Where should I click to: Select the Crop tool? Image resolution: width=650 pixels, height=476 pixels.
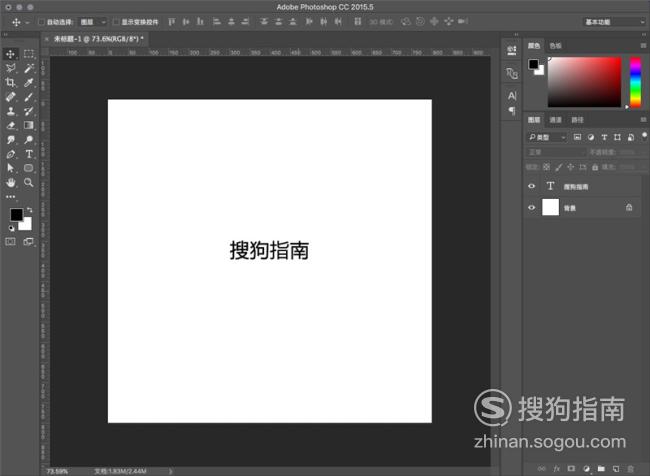[x=10, y=83]
